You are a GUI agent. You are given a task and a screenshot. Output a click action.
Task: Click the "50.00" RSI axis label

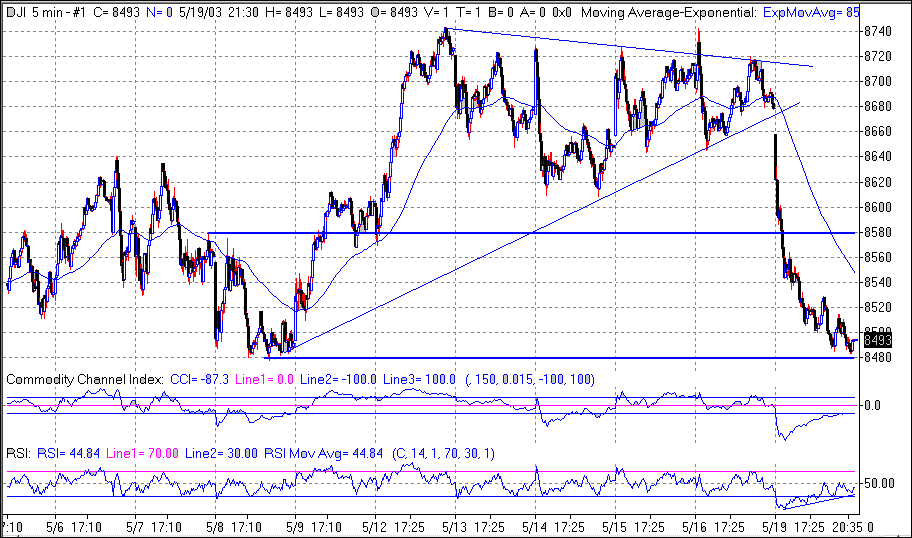click(879, 483)
